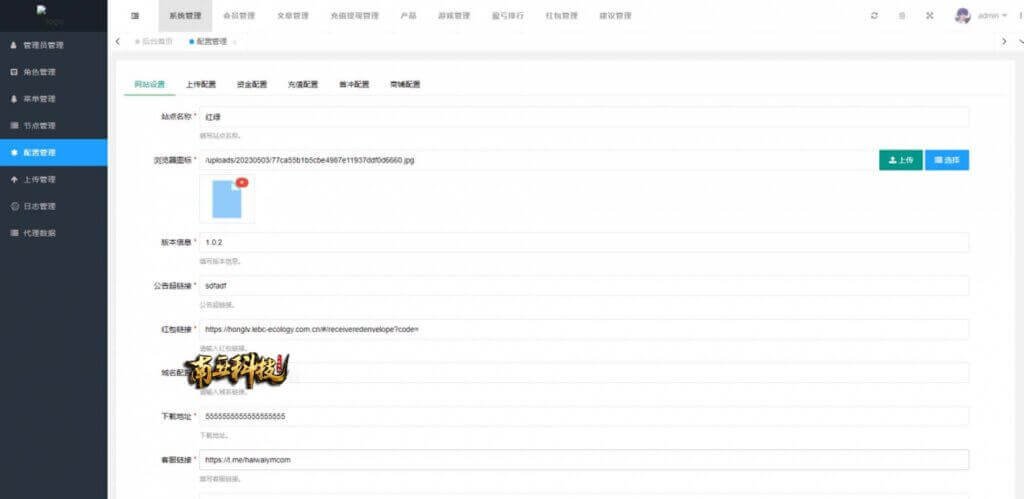
Task: Switch to the 充值配置 tab
Action: pyautogui.click(x=302, y=85)
